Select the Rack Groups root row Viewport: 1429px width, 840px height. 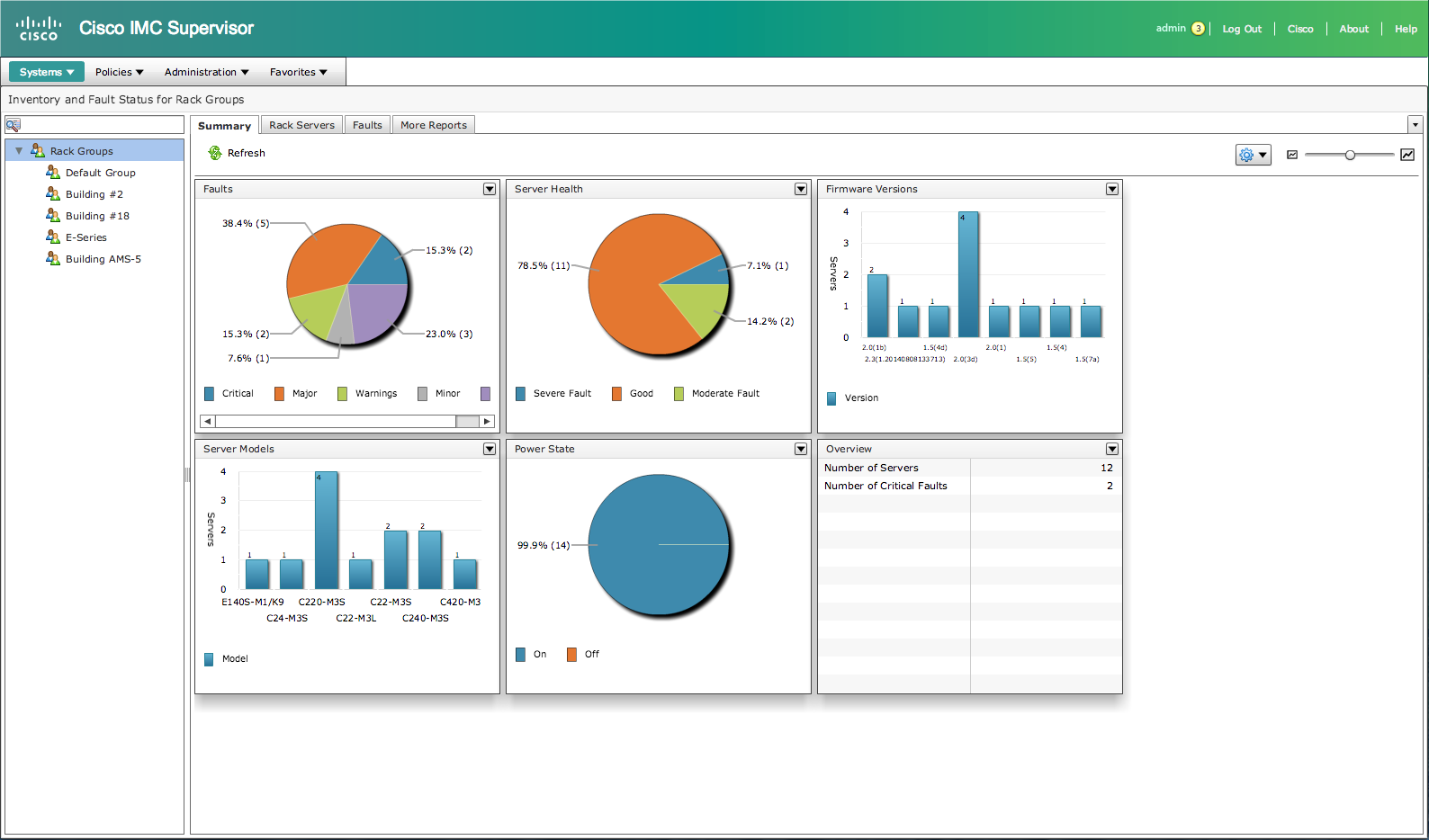(x=94, y=151)
